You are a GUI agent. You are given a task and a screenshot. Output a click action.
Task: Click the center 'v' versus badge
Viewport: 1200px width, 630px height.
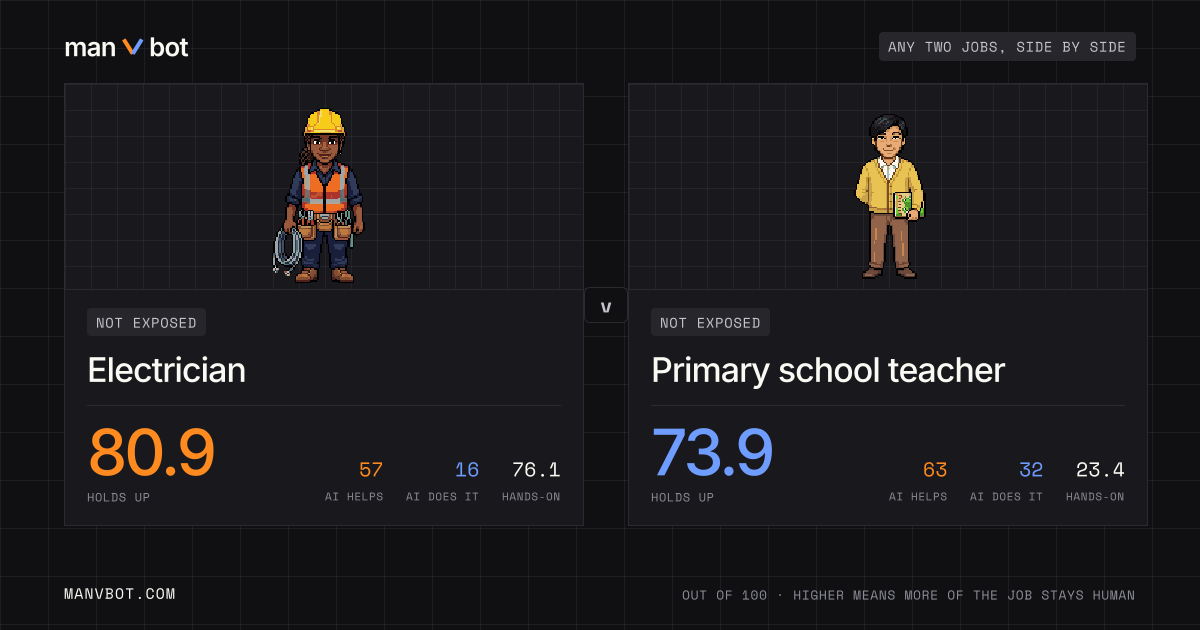605,306
